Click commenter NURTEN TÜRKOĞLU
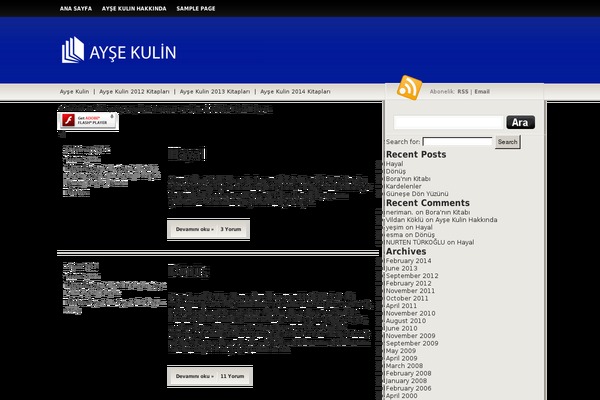Image resolution: width=600 pixels, height=400 pixels. point(415,242)
